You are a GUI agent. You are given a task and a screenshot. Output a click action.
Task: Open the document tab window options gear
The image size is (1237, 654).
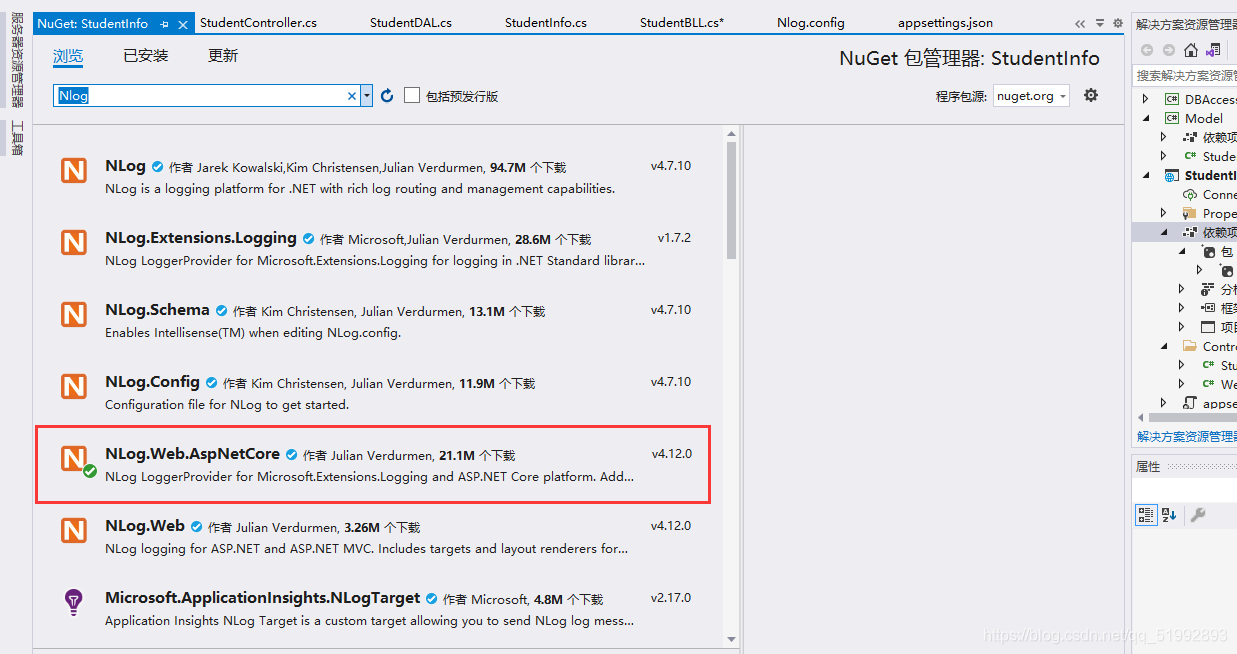point(1117,23)
